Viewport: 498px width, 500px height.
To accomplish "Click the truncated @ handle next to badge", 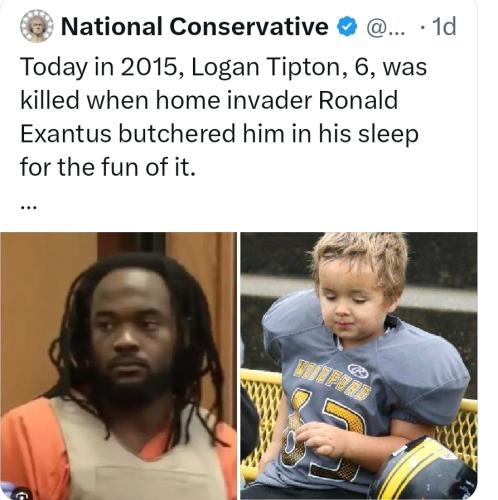I will (386, 27).
